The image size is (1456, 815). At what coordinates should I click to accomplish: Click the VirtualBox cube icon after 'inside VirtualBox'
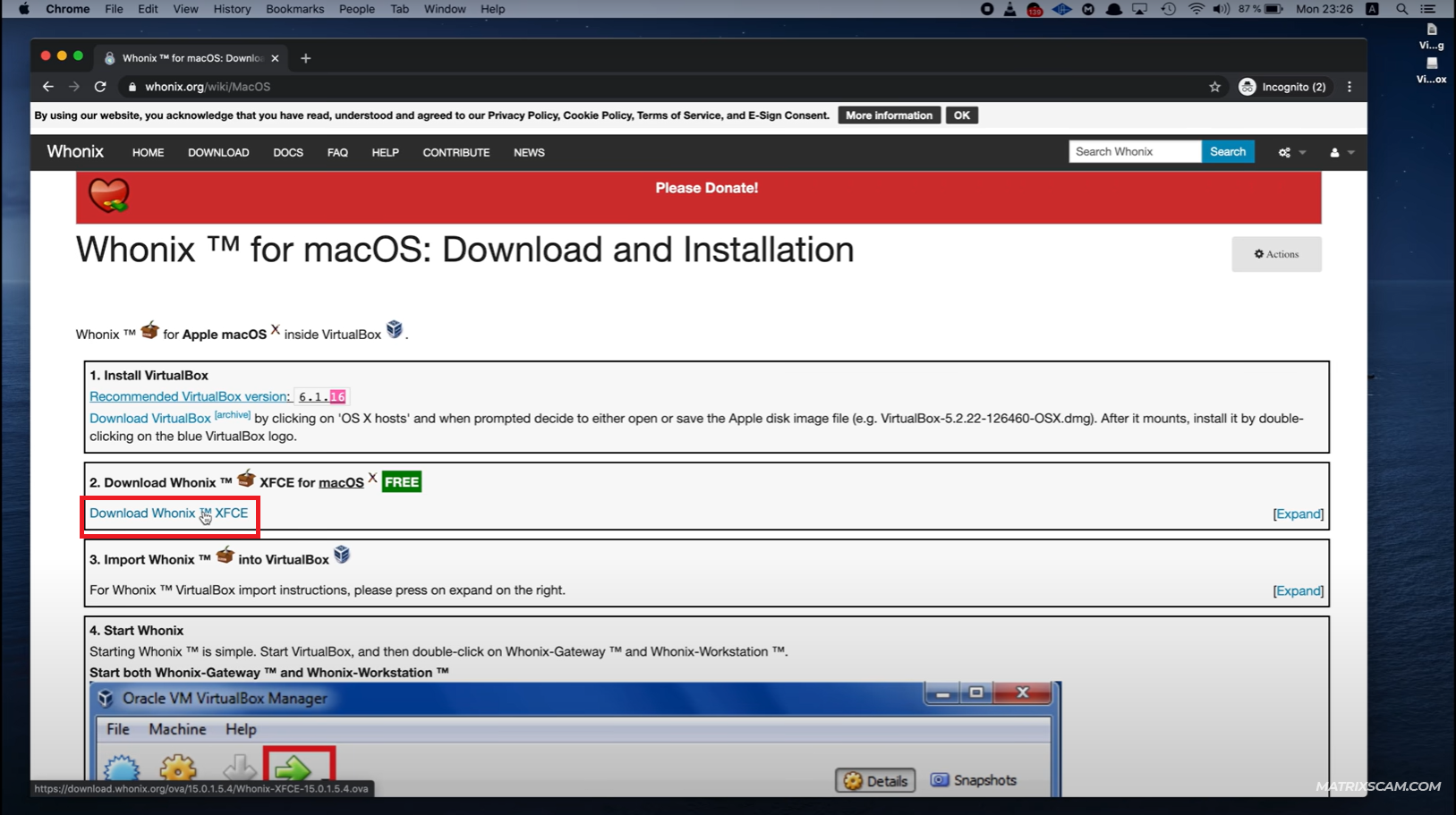tap(395, 329)
